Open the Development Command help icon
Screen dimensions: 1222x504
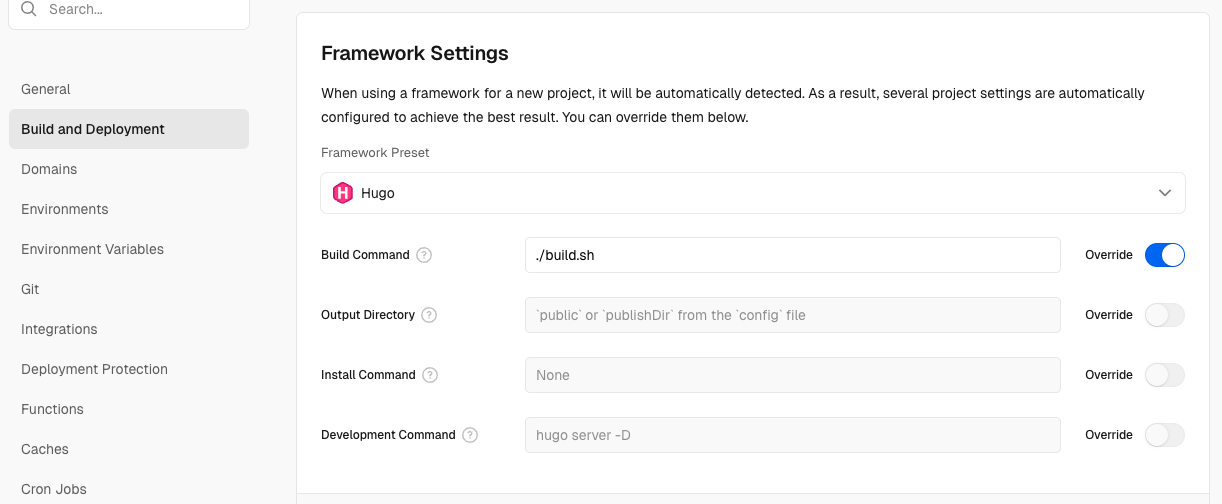(x=470, y=435)
